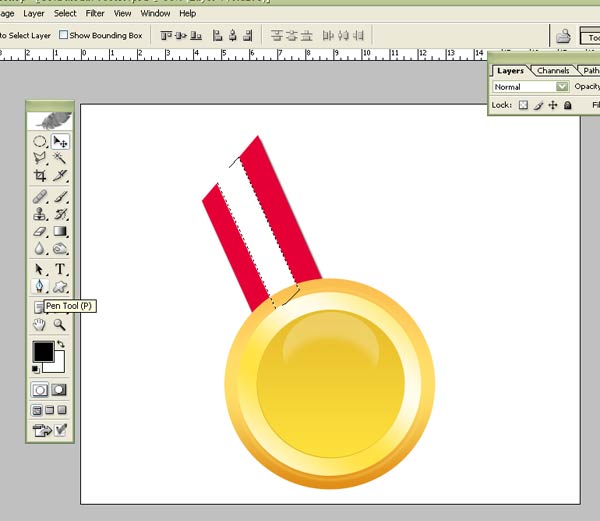Swap foreground and background colors

61,344
